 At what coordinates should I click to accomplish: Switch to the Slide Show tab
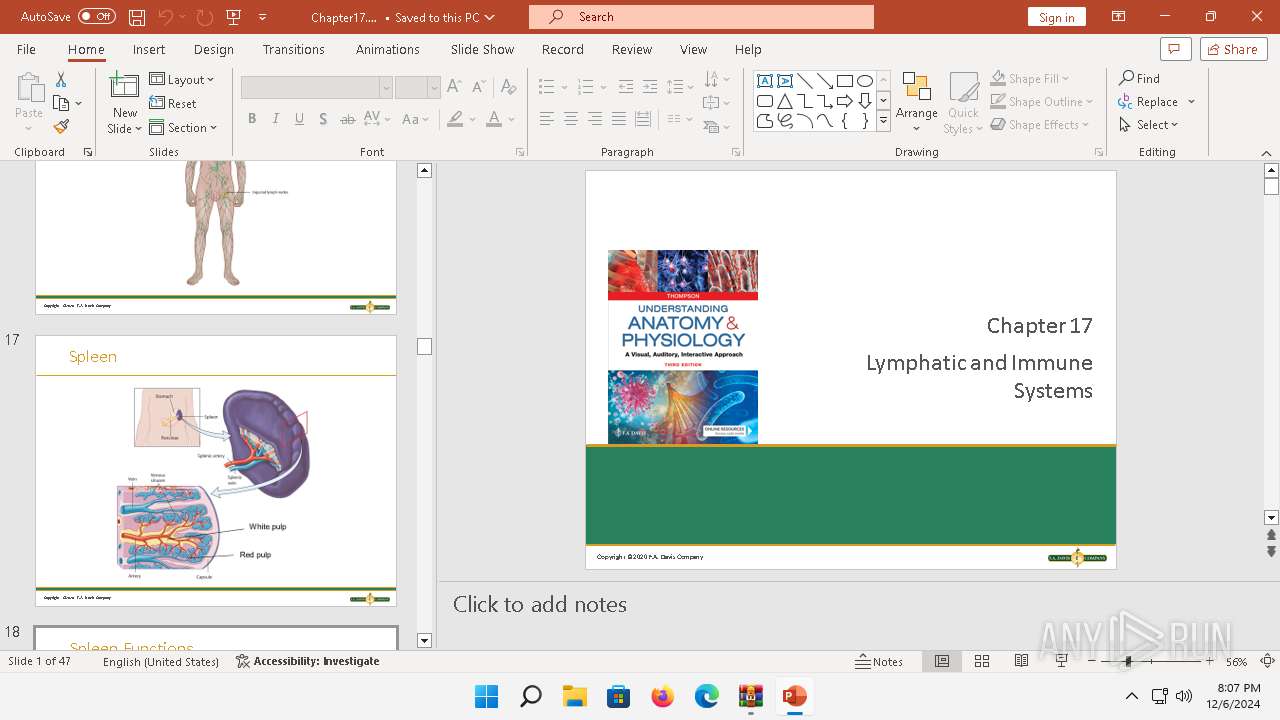(482, 49)
